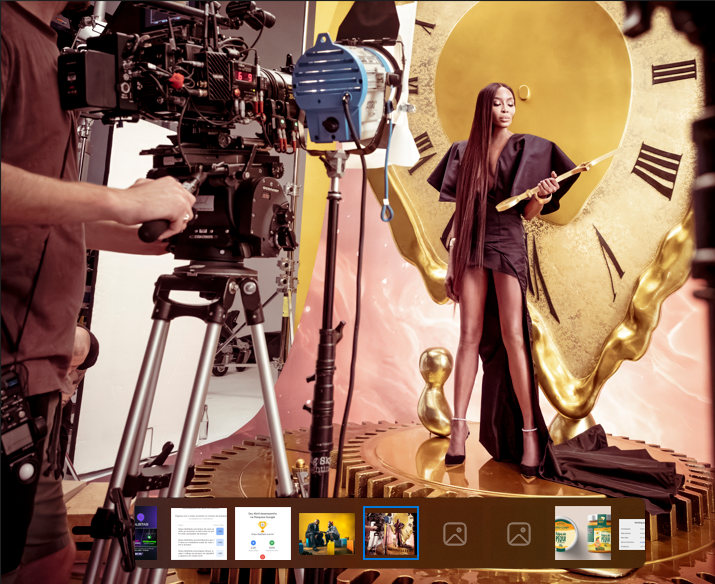Click the gold hourglass-shaped sculpture
This screenshot has height=584, width=715.
click(x=435, y=390)
